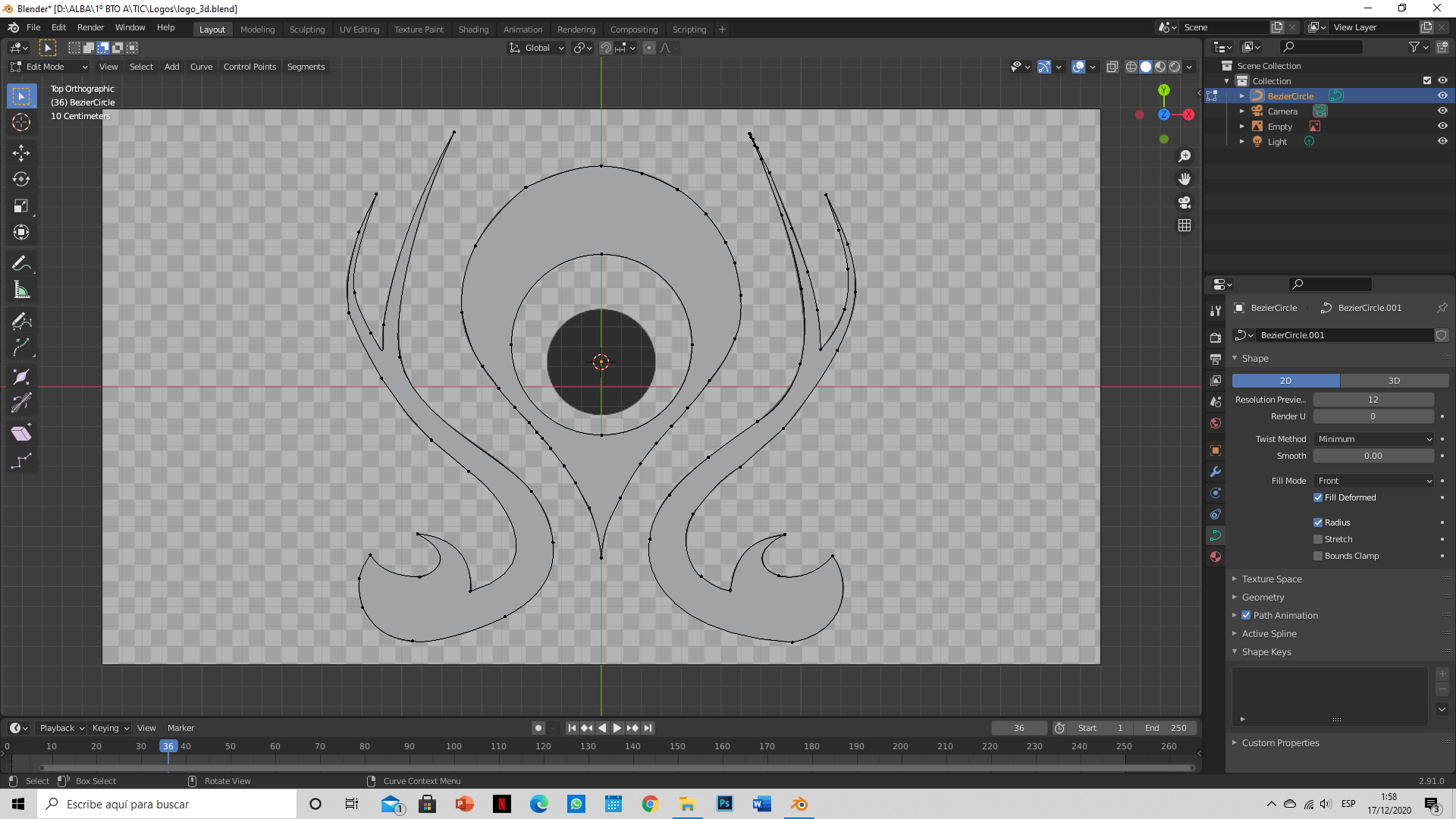The height and width of the screenshot is (819, 1456).
Task: Open the Render menu
Action: point(90,27)
